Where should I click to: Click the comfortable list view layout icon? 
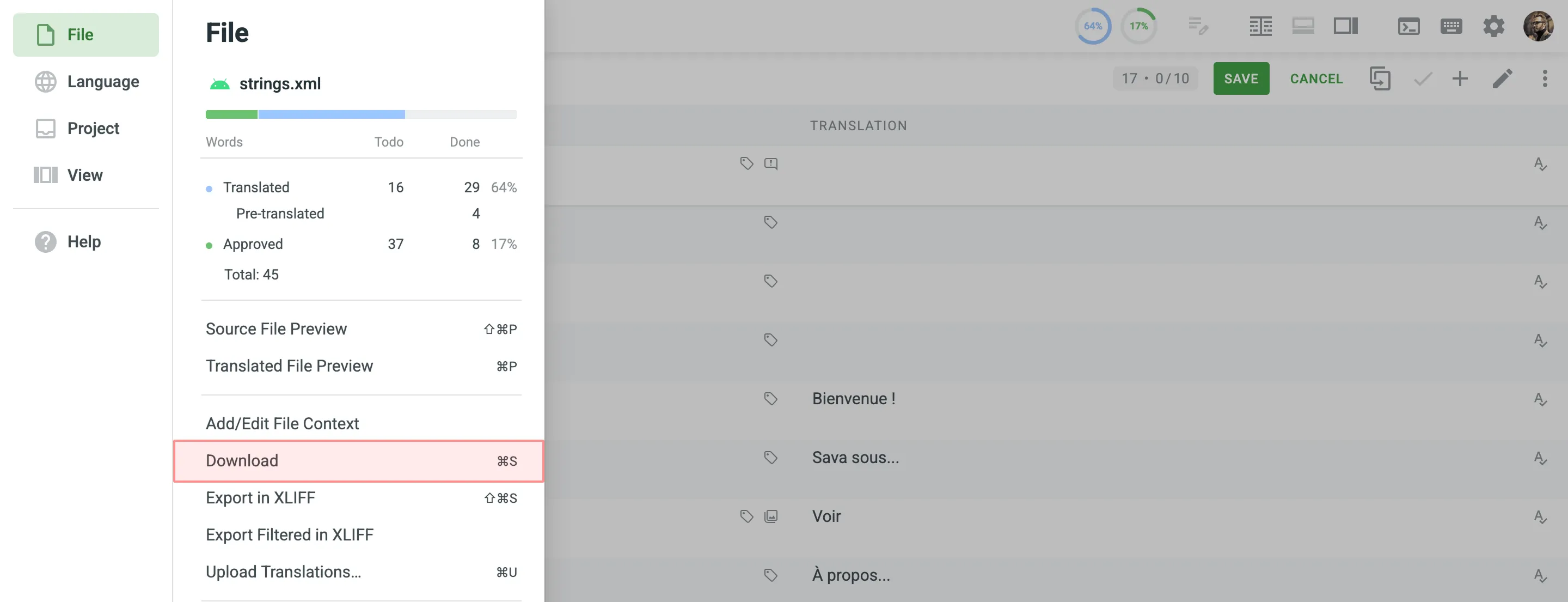[x=1303, y=26]
